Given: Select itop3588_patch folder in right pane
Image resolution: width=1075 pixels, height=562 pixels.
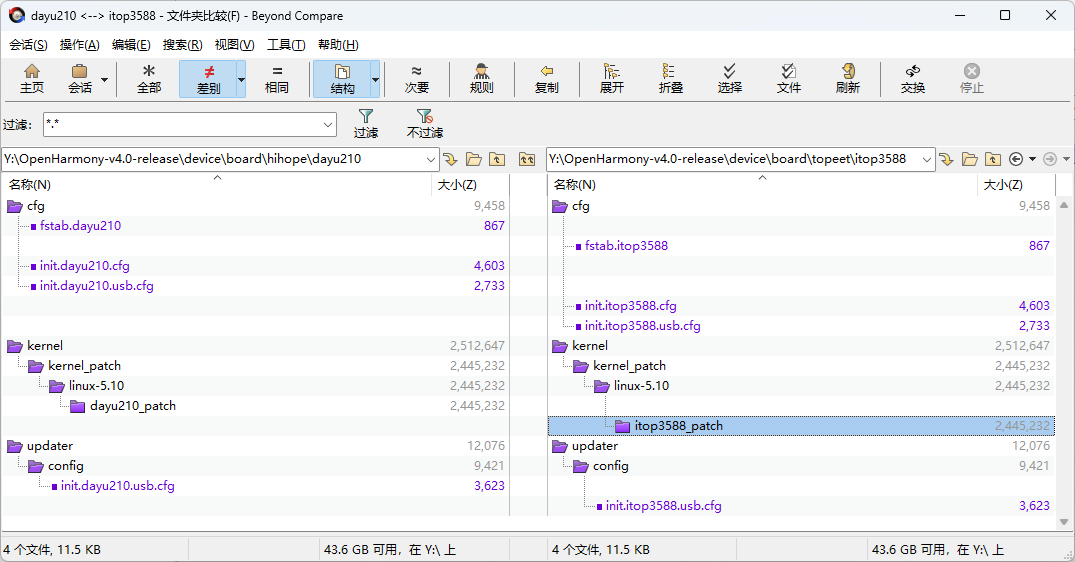Looking at the screenshot, I should [x=678, y=426].
